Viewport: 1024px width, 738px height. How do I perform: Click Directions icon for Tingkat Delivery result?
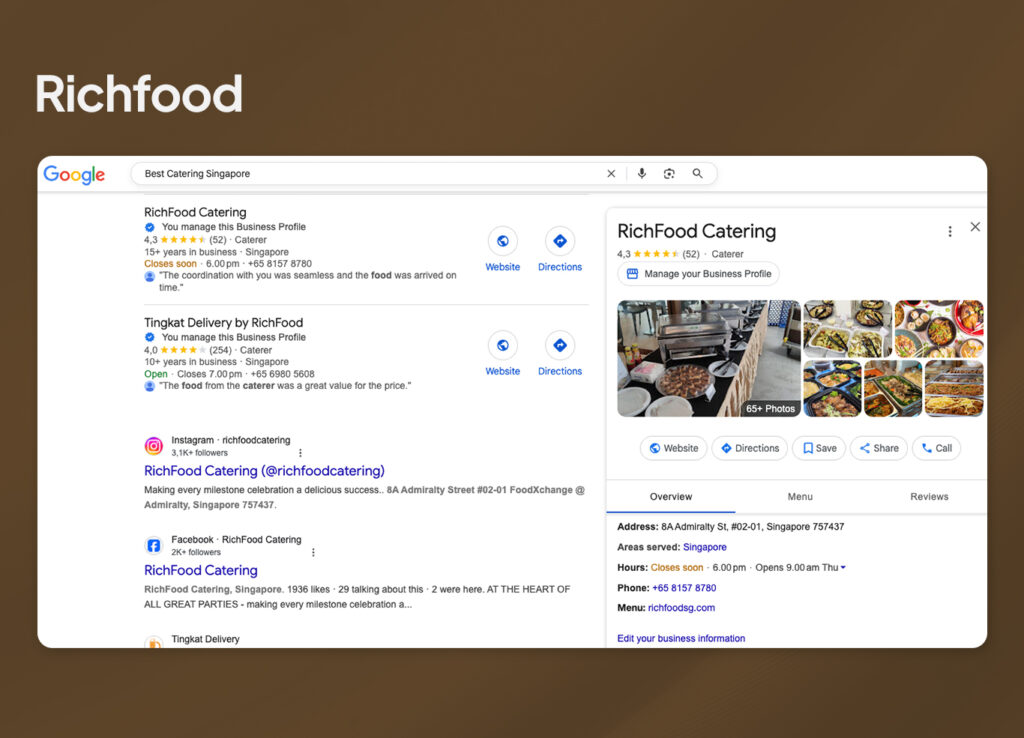(560, 346)
